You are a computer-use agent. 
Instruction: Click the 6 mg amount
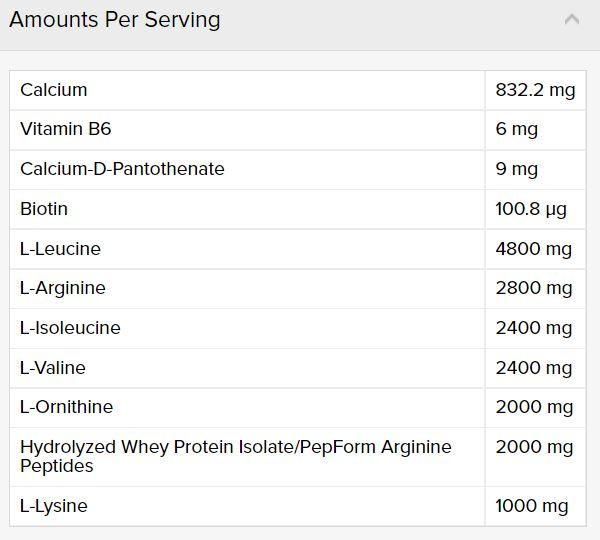[517, 129]
